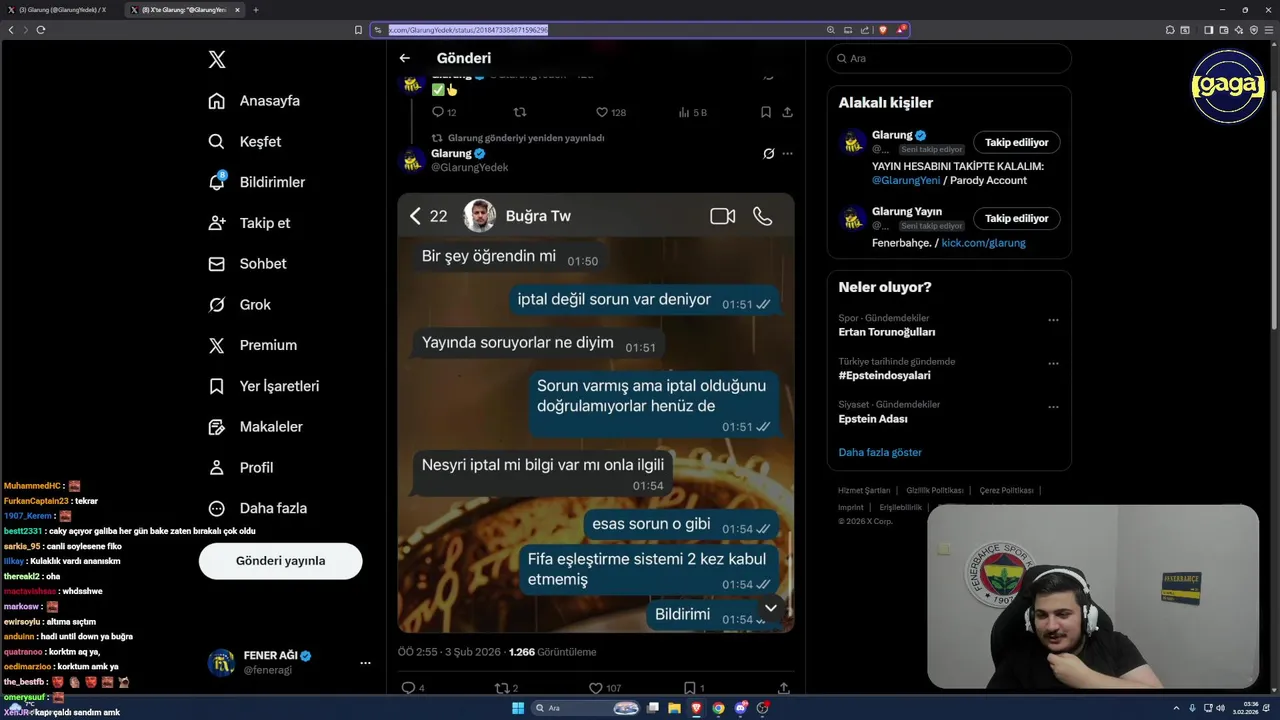
Task: Click Grok icon on GlarungYedek post
Action: click(x=768, y=154)
